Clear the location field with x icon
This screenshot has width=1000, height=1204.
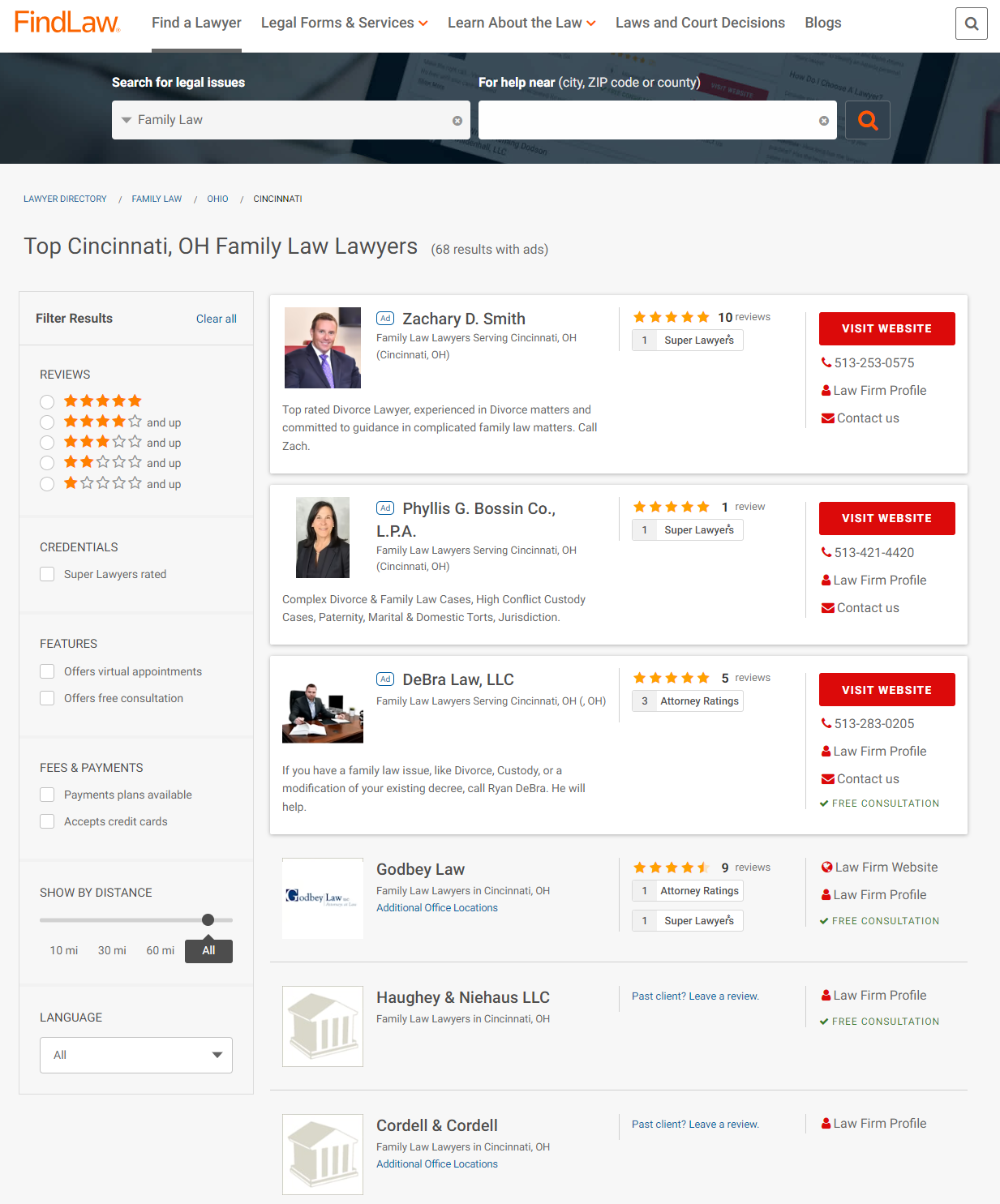pyautogui.click(x=824, y=121)
